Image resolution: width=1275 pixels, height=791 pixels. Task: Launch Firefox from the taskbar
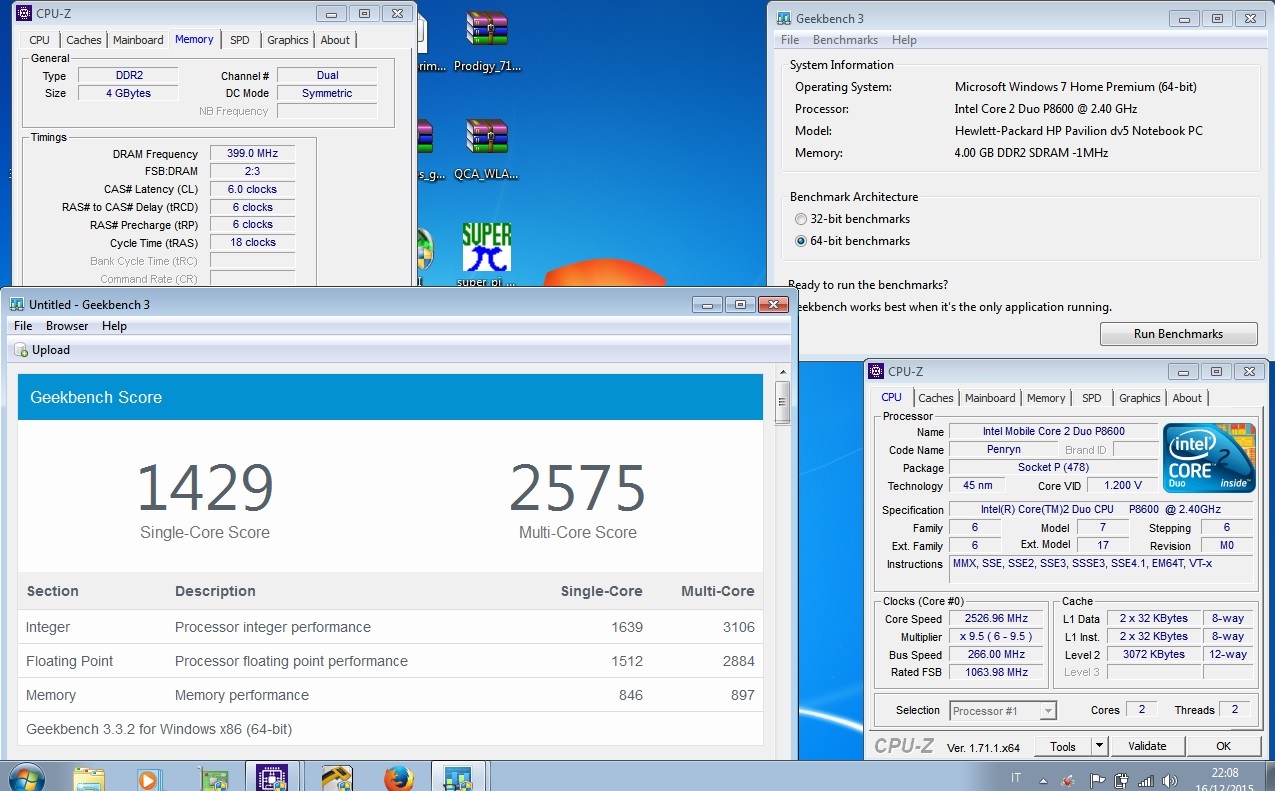pos(398,777)
